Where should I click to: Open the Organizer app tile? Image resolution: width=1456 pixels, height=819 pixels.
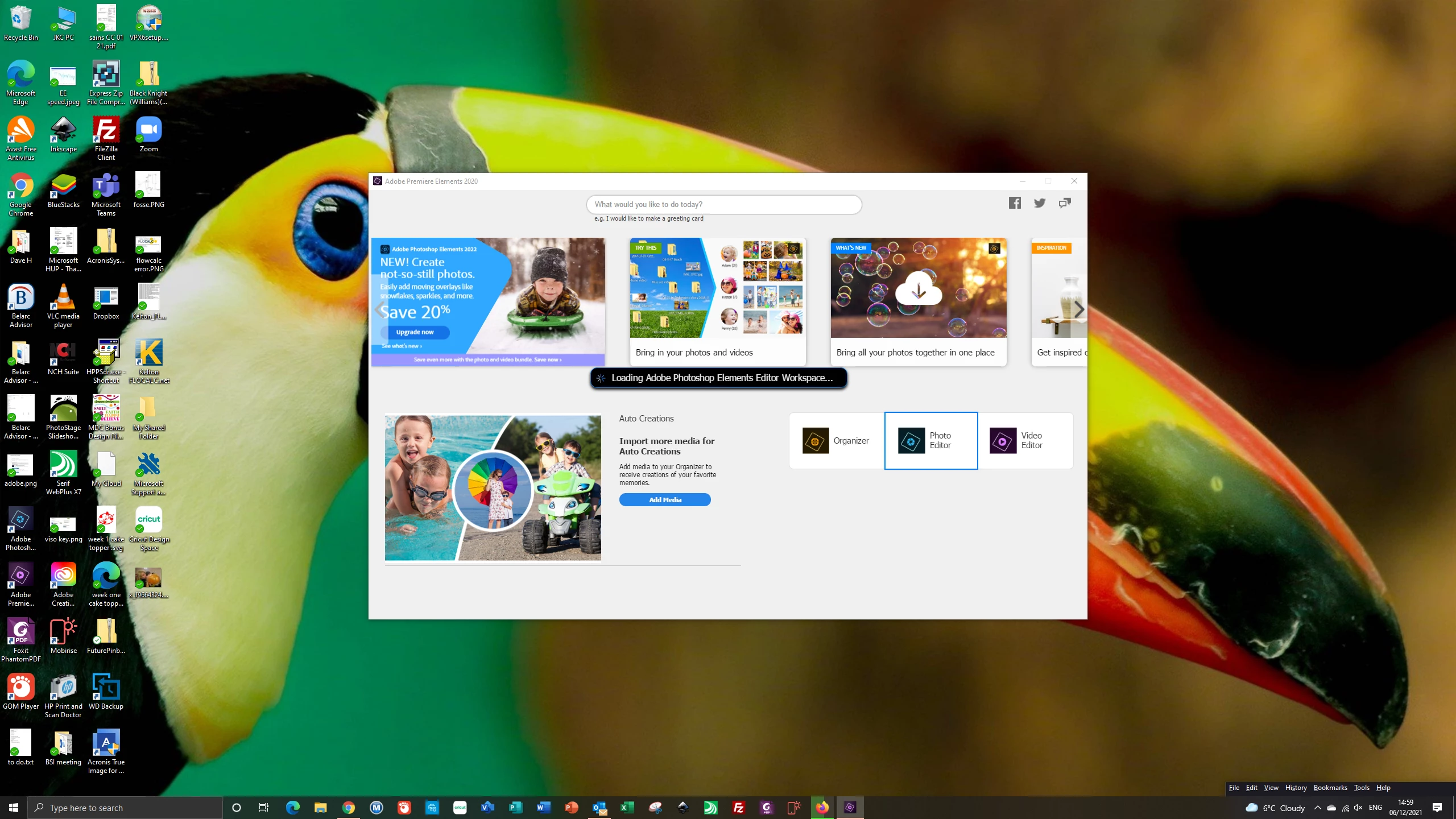pos(836,441)
